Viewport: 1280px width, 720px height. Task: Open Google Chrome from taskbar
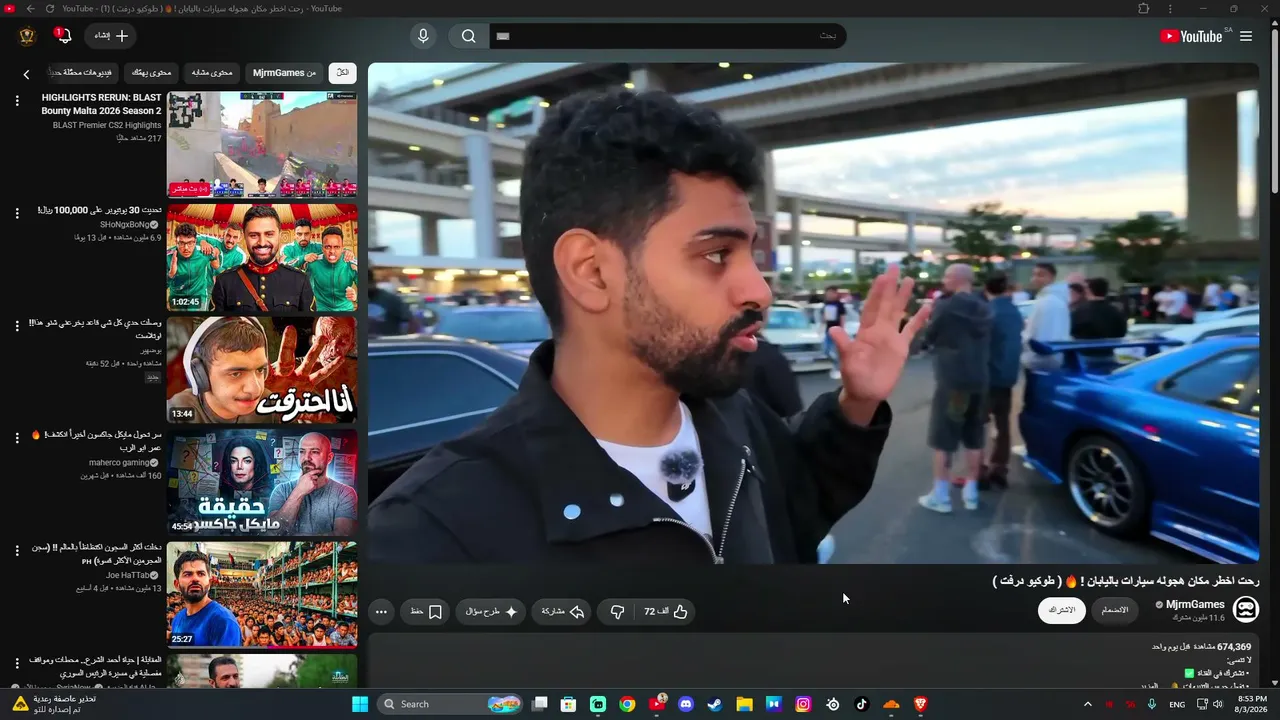point(627,704)
